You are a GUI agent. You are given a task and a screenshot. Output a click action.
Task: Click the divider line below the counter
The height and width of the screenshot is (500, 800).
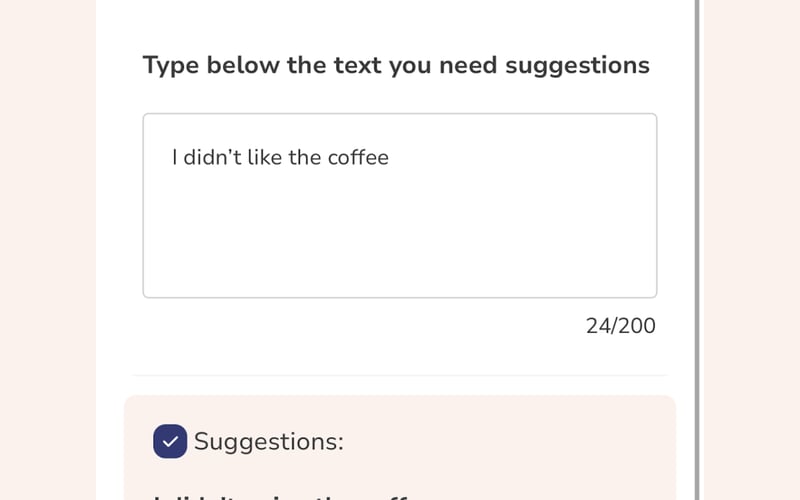[400, 376]
